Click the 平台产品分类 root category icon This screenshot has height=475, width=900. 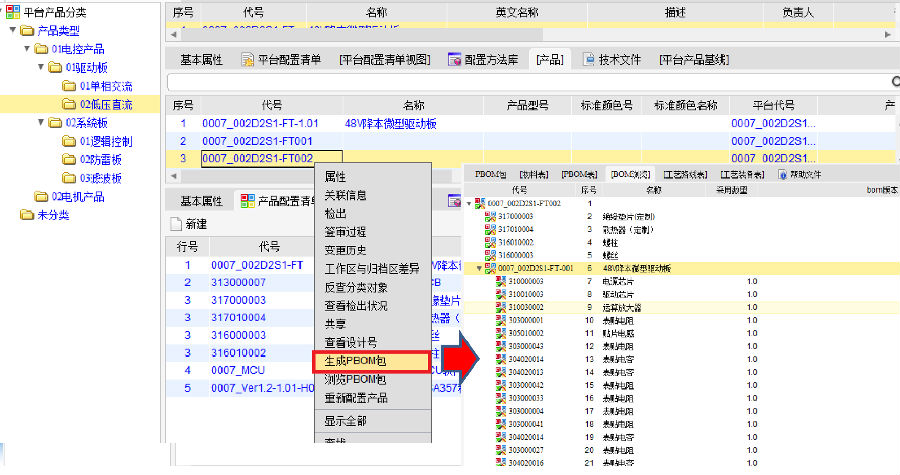point(11,12)
